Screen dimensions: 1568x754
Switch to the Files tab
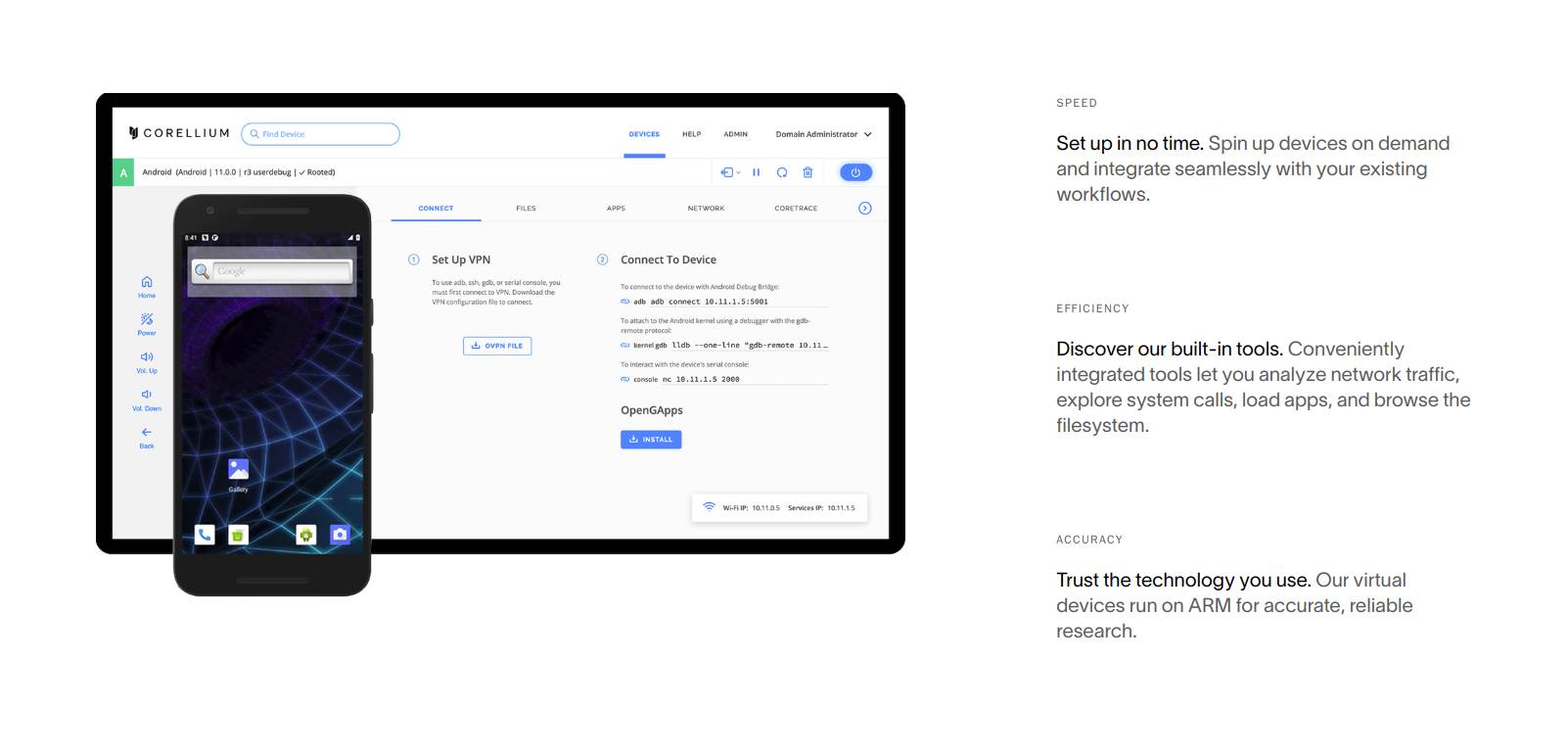[x=526, y=209]
